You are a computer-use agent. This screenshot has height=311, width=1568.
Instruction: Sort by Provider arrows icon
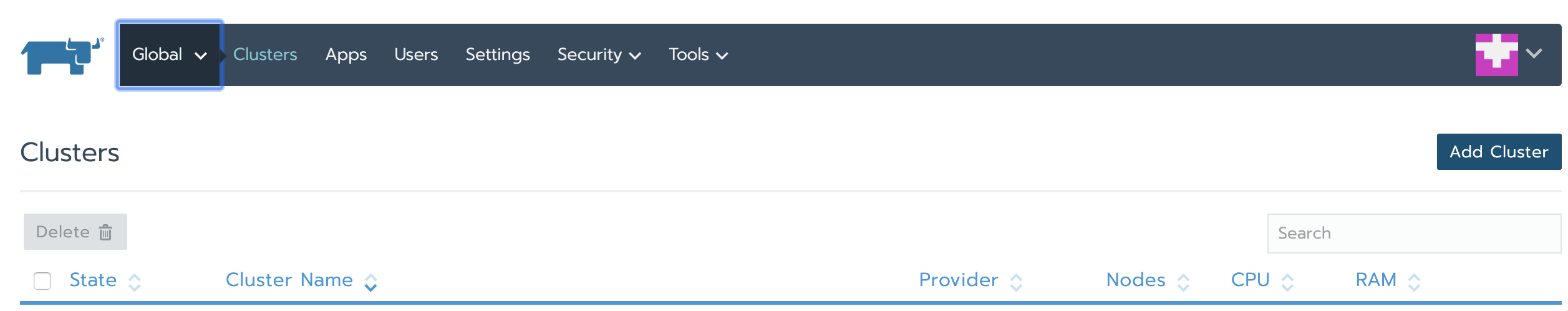point(1016,283)
